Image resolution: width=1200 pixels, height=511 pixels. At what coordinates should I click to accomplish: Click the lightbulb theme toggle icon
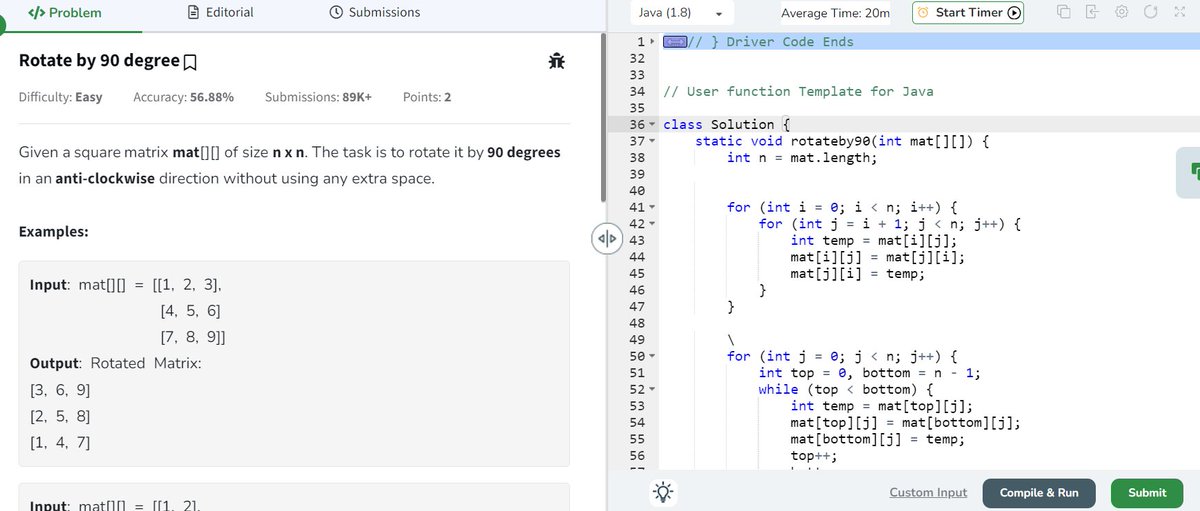[662, 492]
